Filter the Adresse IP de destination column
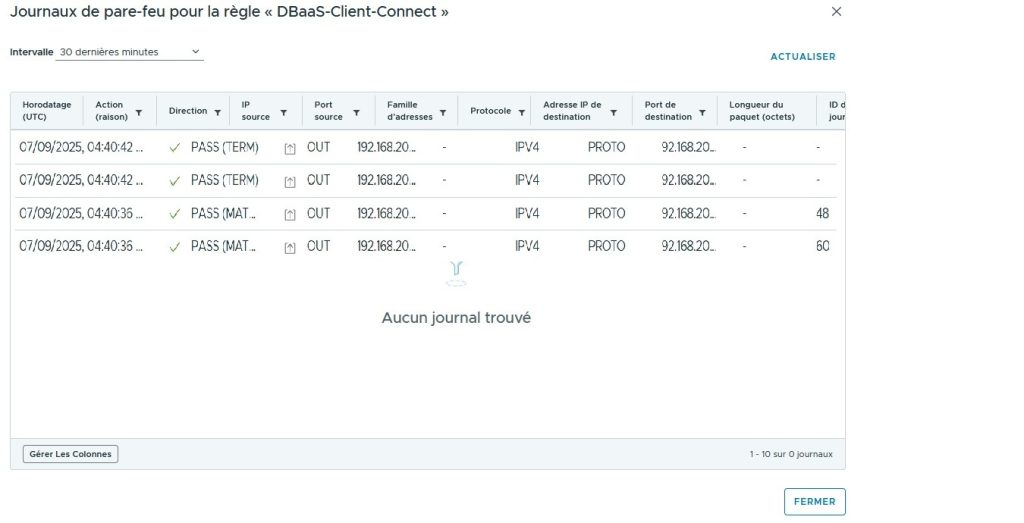 pos(614,112)
